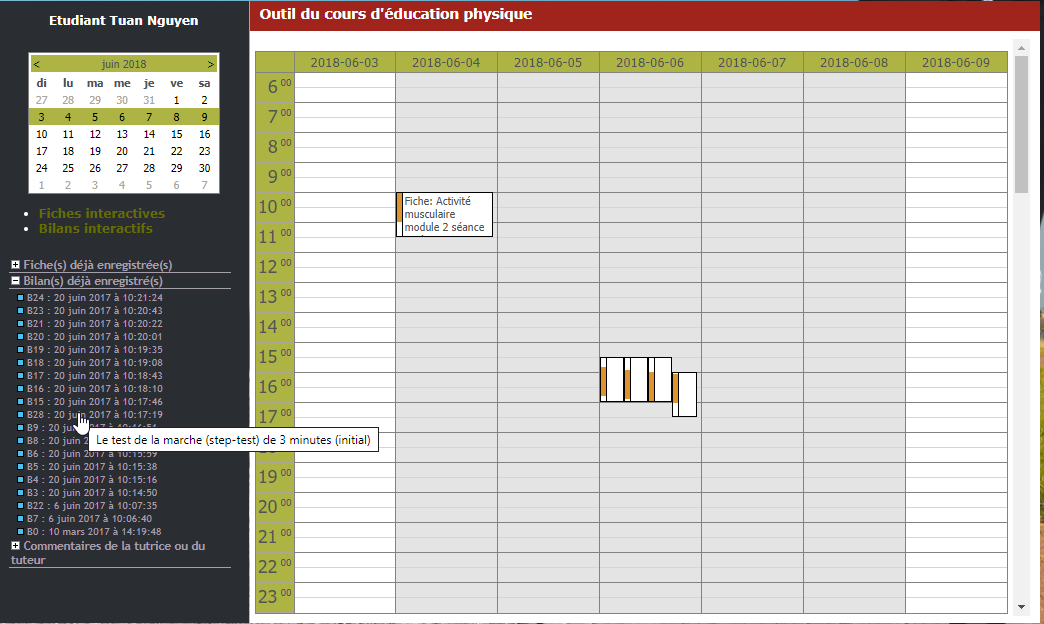The height and width of the screenshot is (624, 1044).
Task: Click the scrollbar down arrow in the schedule
Action: click(1021, 606)
